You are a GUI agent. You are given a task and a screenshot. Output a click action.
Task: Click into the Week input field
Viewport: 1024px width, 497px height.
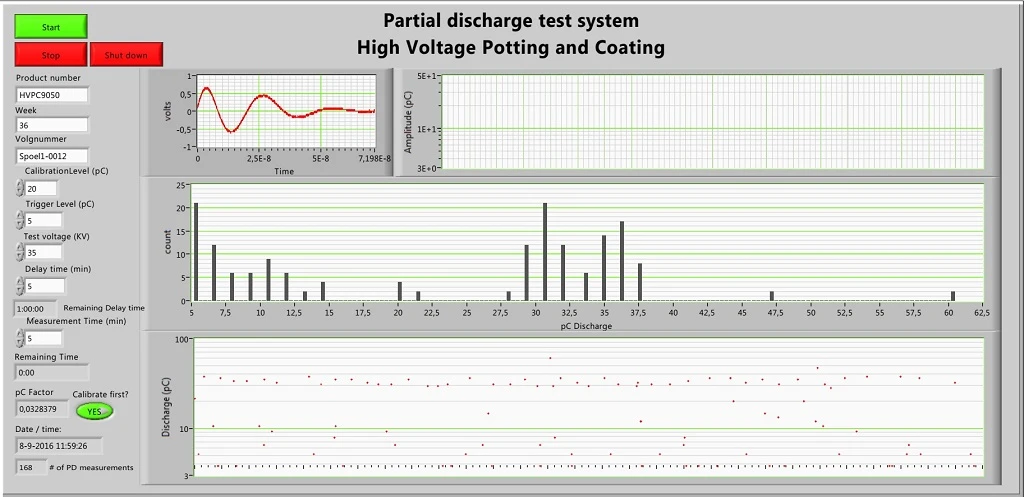tap(52, 126)
